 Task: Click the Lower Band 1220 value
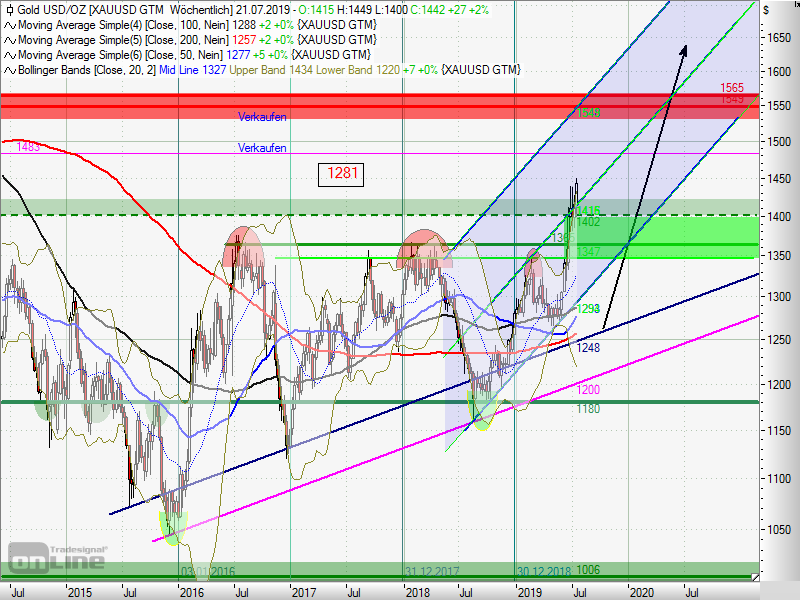pyautogui.click(x=358, y=70)
